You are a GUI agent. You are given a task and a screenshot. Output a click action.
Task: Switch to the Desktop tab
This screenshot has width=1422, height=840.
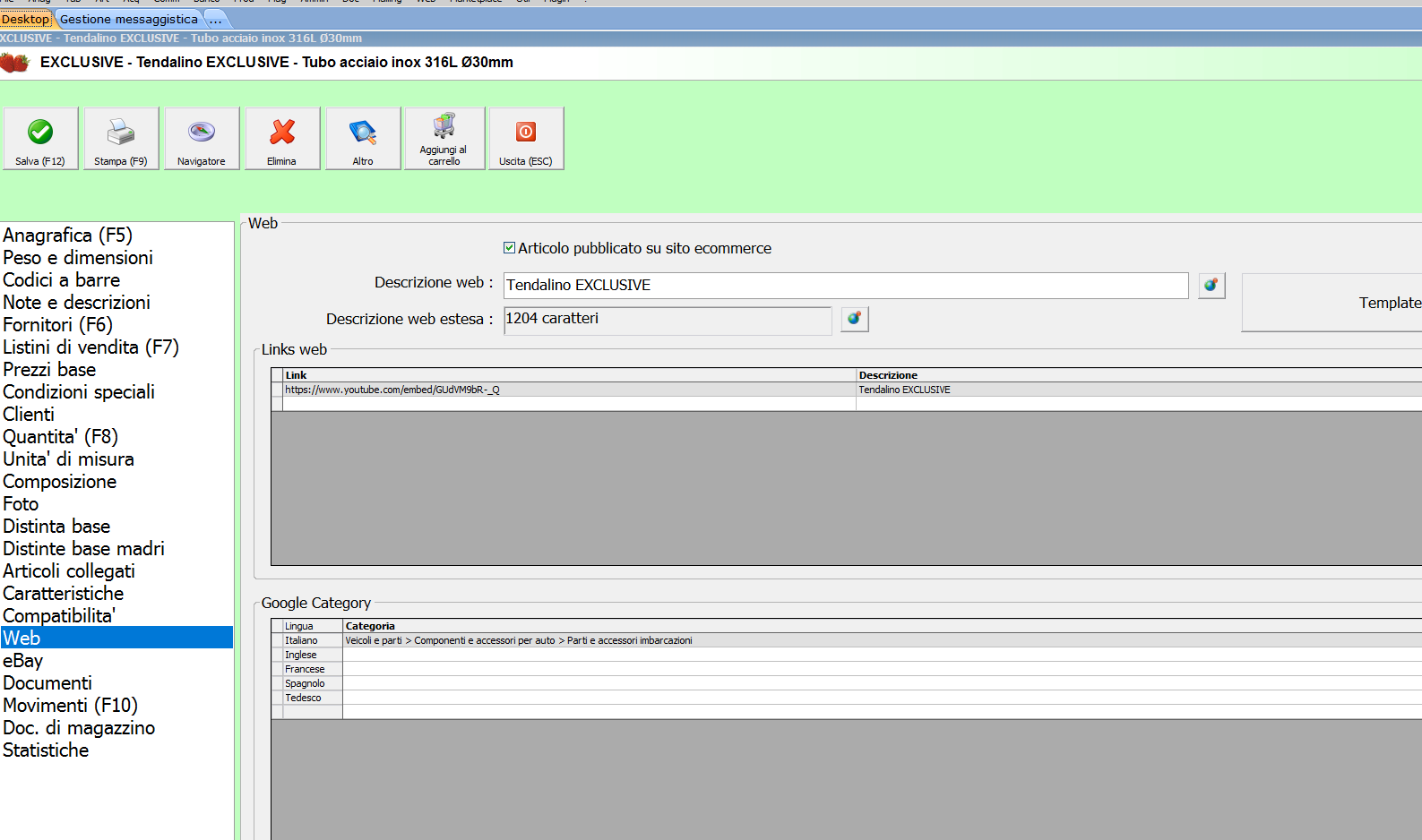[x=26, y=19]
